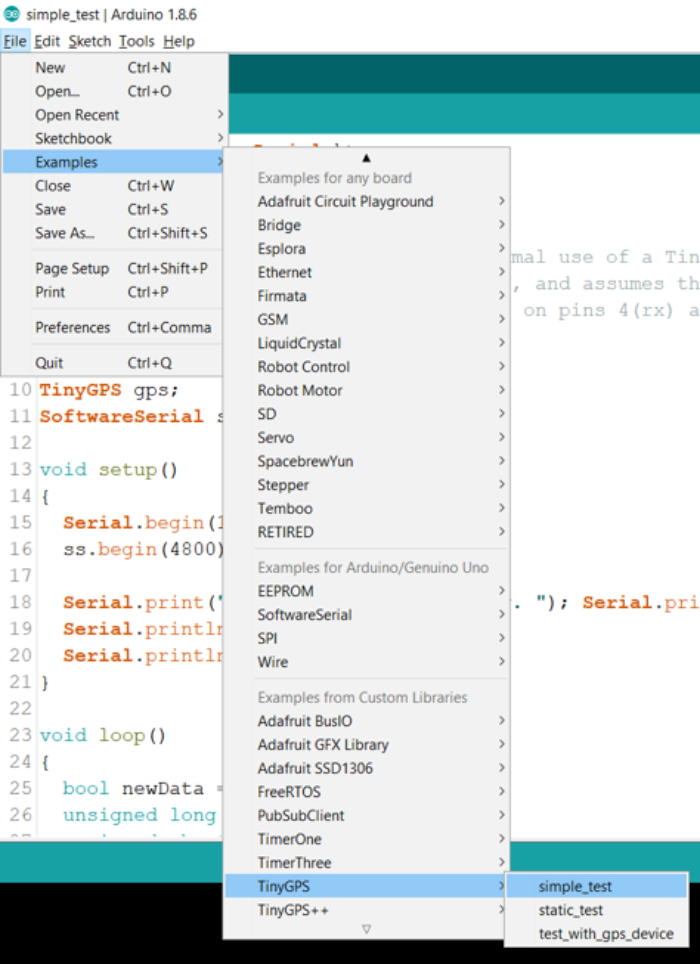Viewport: 700px width, 964px height.
Task: Click the up arrow in examples list
Action: (366, 158)
